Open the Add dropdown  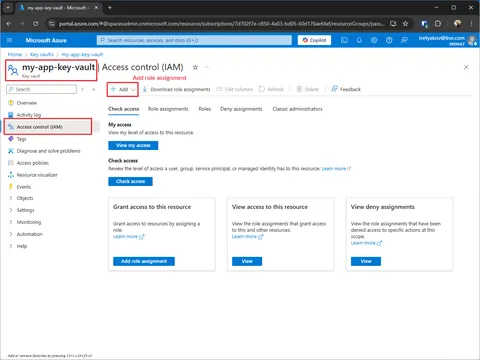tap(123, 89)
